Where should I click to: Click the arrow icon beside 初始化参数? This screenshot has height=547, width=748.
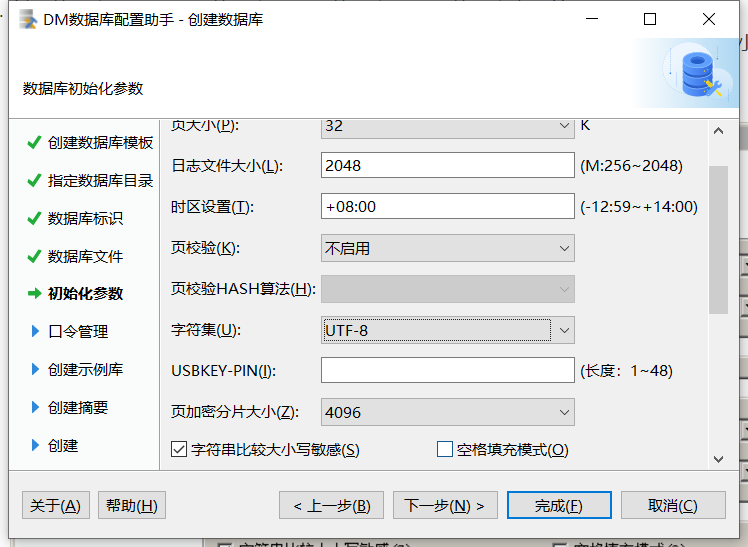[x=35, y=294]
